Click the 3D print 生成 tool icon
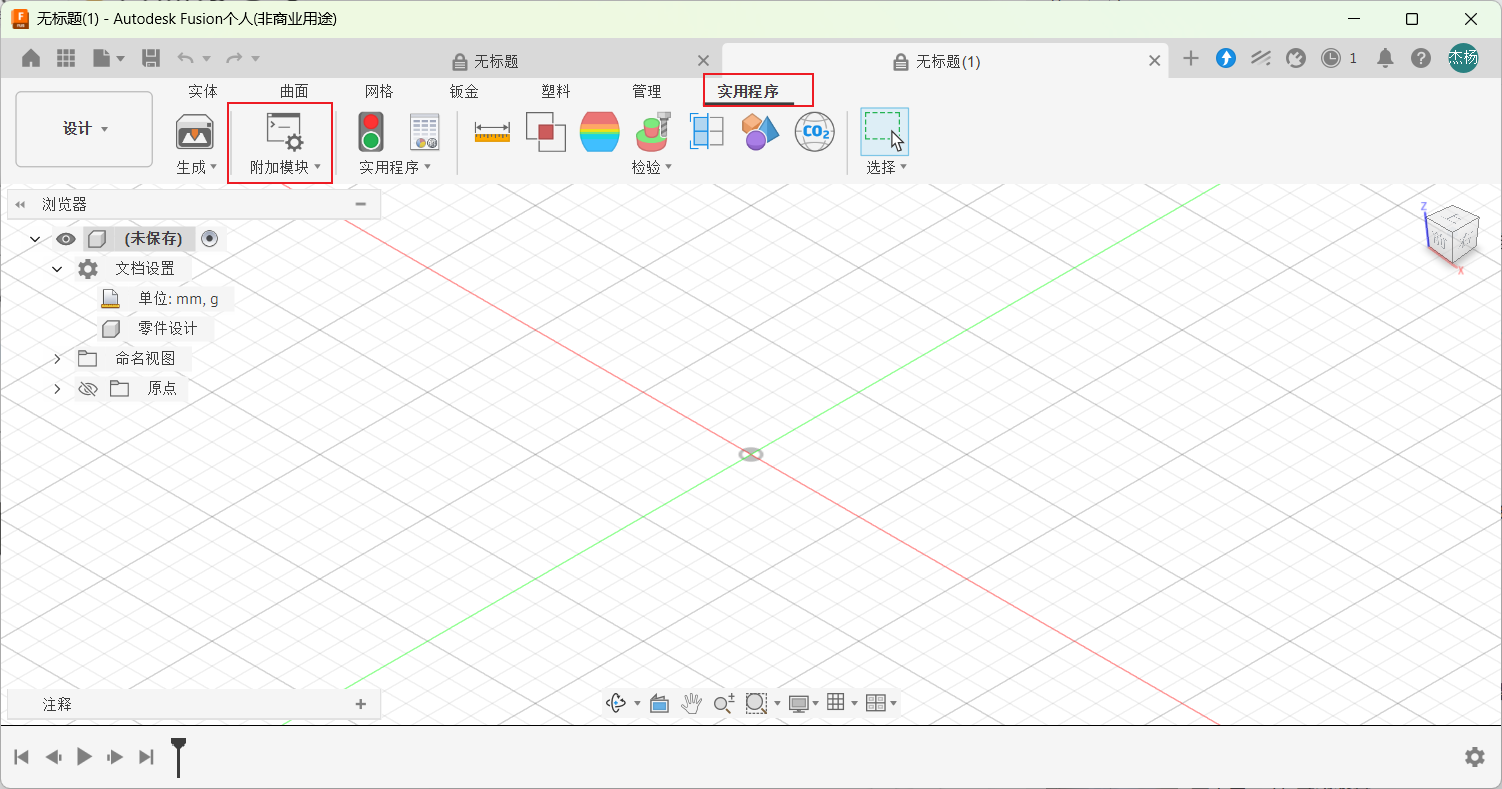This screenshot has width=1502, height=789. [x=195, y=132]
